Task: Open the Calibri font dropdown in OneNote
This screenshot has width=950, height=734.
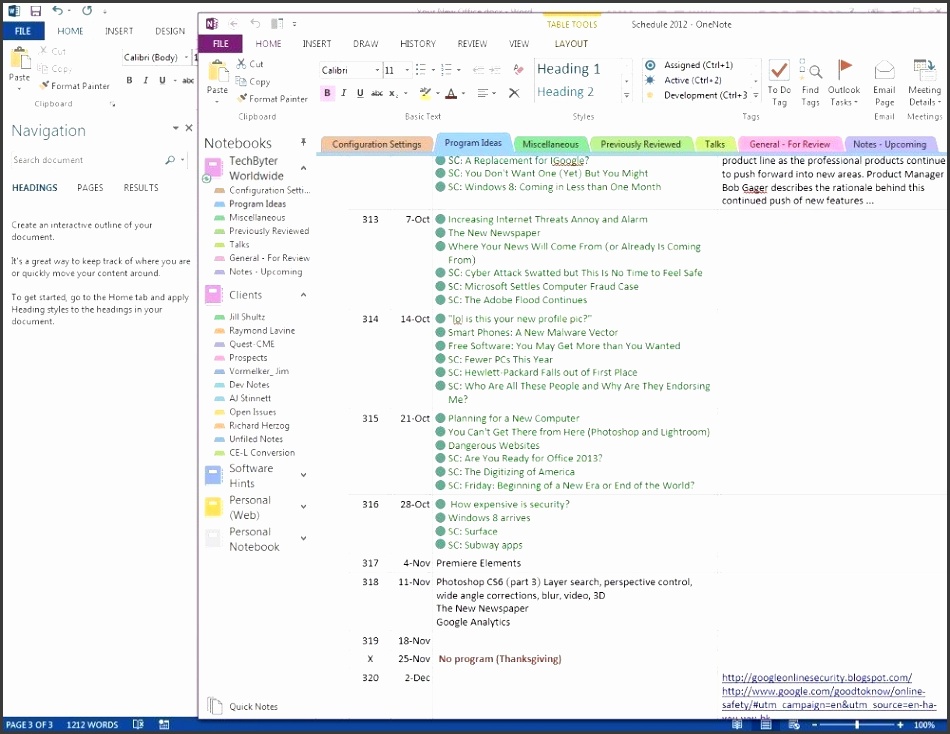Action: coord(377,70)
